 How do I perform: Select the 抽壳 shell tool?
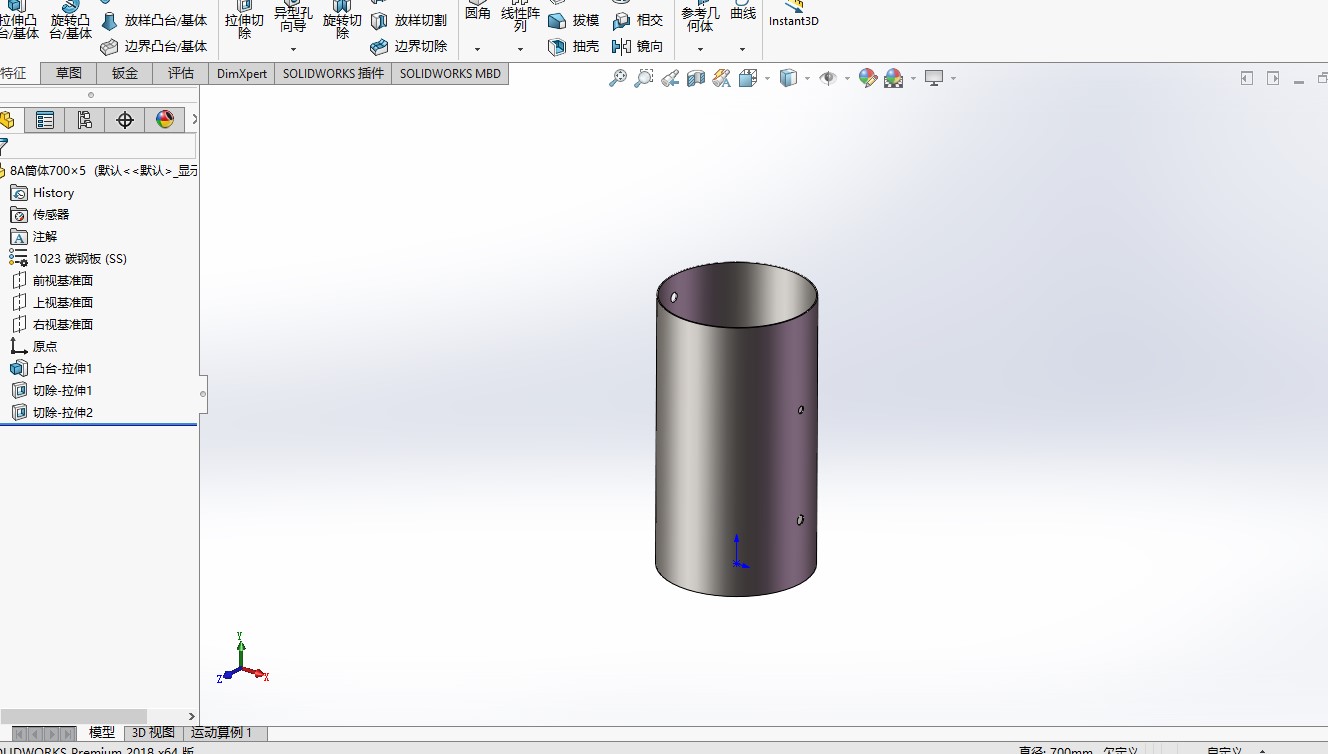[x=573, y=47]
